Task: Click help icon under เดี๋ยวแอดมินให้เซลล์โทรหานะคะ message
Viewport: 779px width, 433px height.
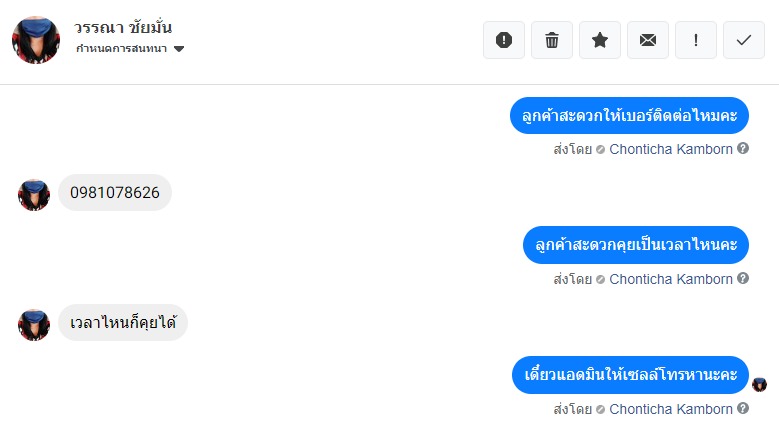Action: click(743, 409)
